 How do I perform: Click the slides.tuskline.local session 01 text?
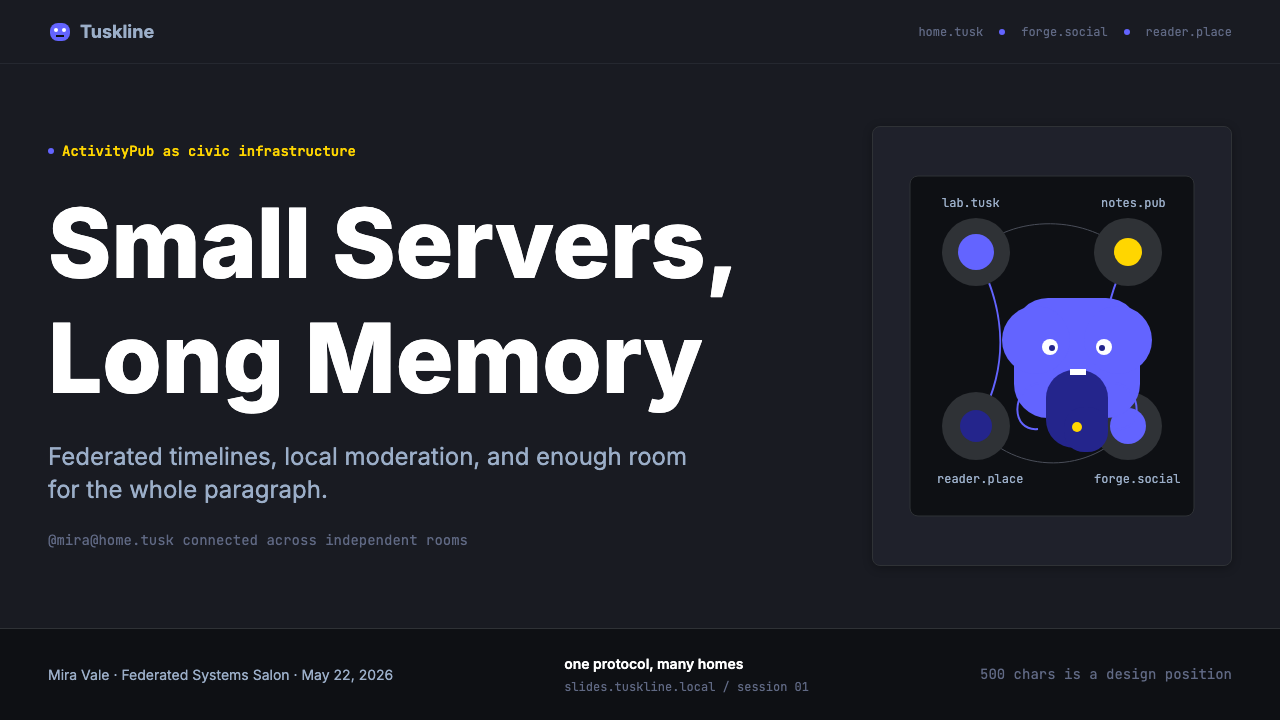686,687
